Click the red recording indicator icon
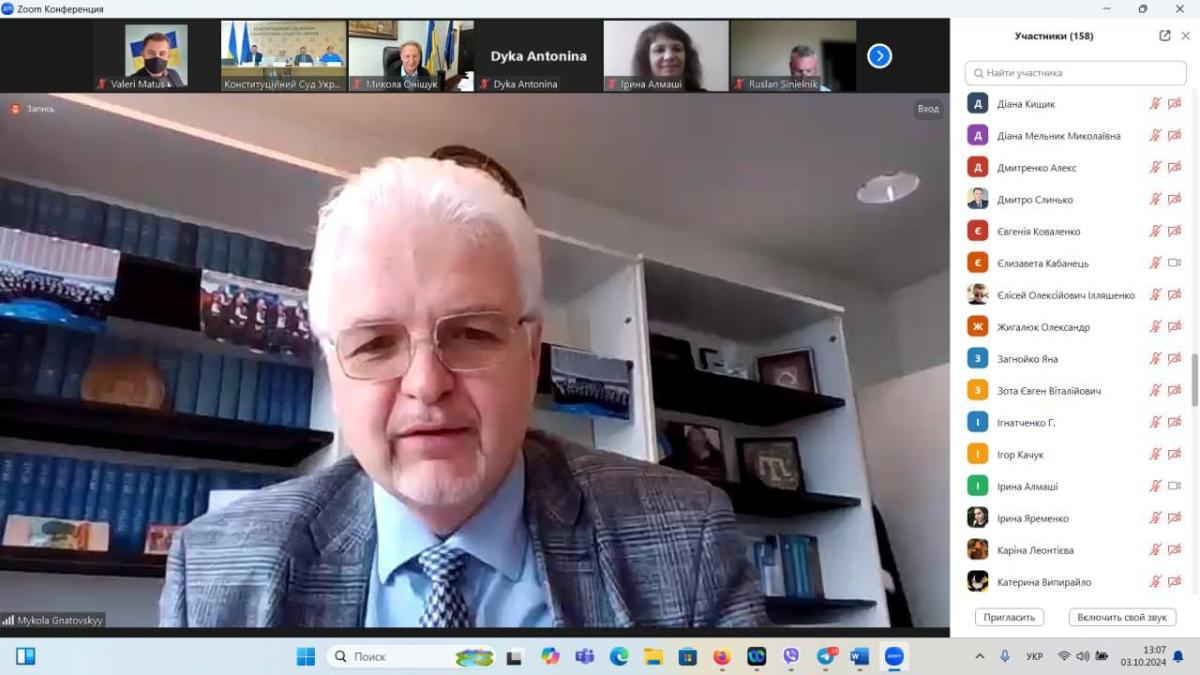1200x675 pixels. click(15, 108)
